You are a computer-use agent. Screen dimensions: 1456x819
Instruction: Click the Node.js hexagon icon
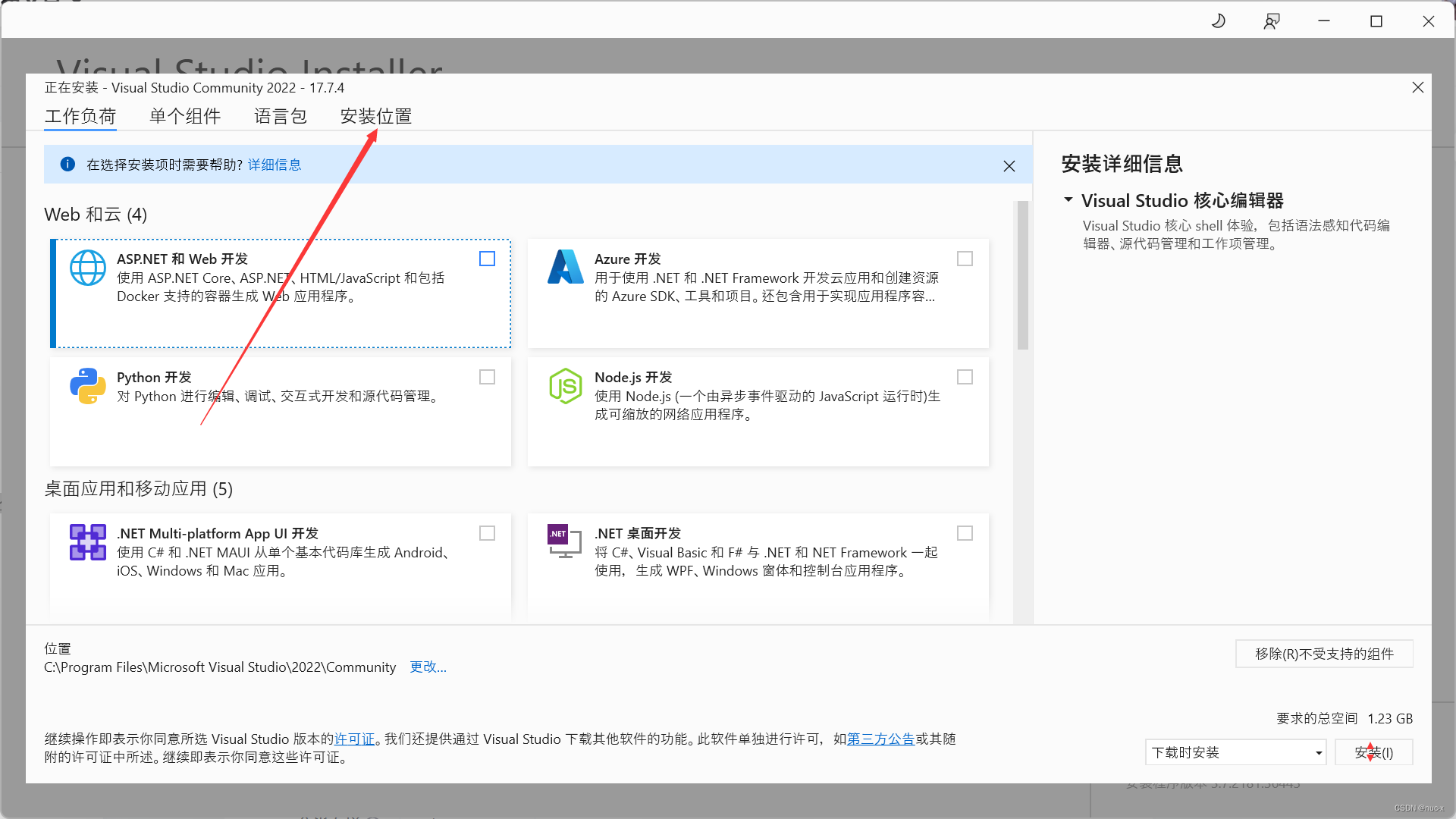tap(565, 386)
